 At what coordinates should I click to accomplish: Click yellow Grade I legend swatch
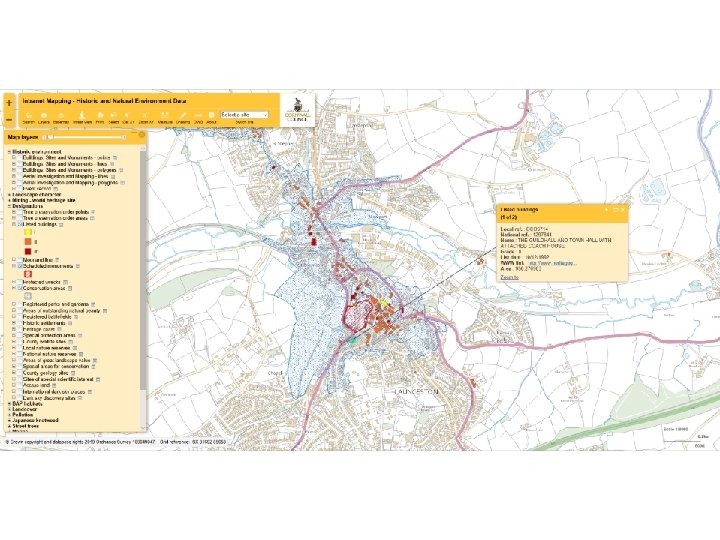click(x=28, y=233)
